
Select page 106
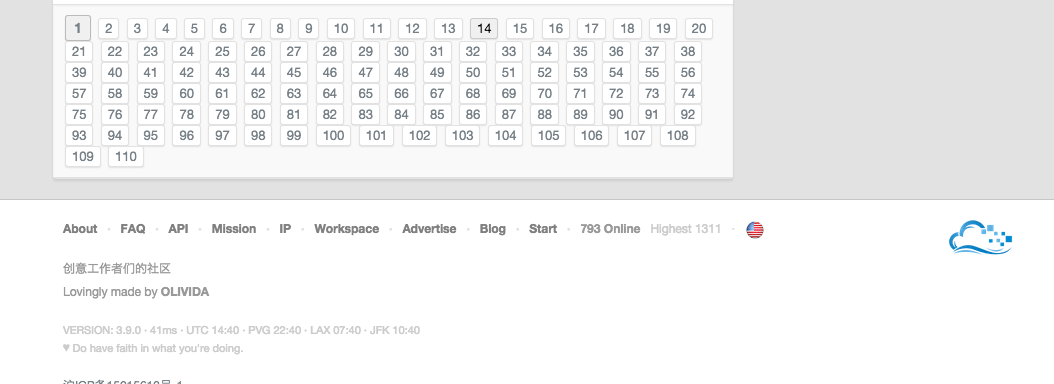pos(592,136)
